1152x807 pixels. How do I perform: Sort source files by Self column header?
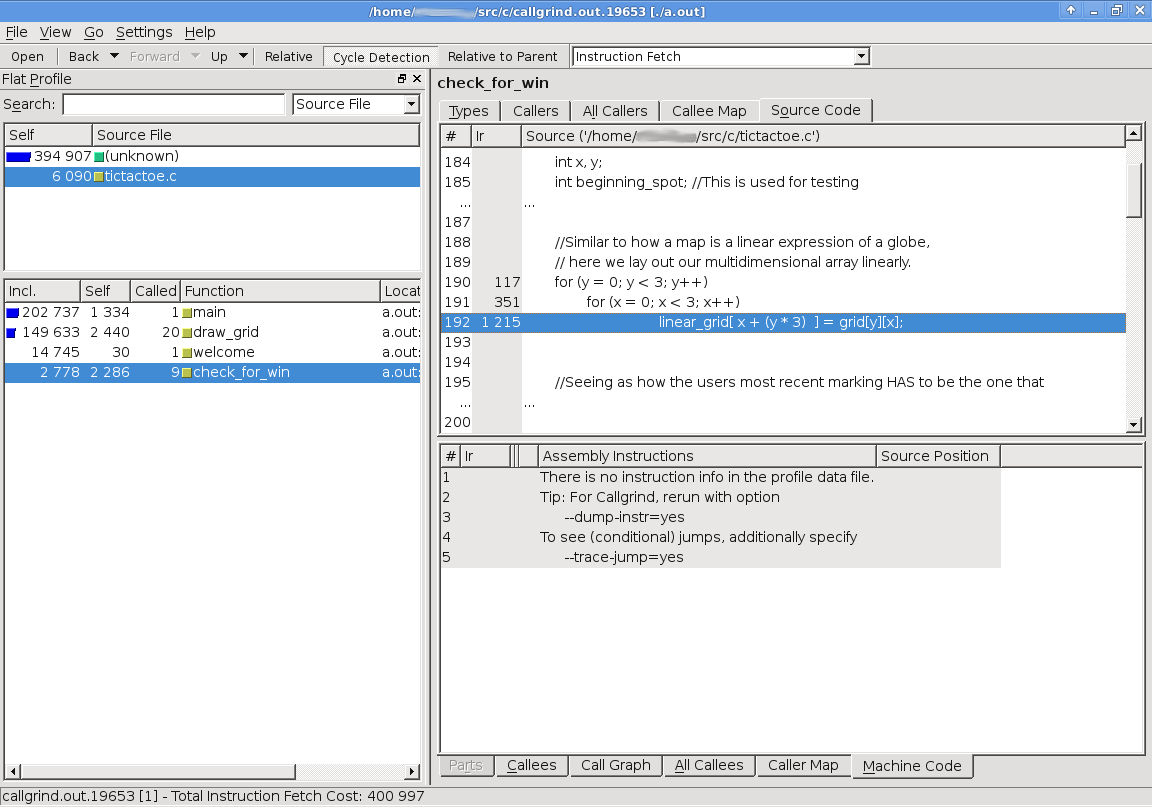48,135
